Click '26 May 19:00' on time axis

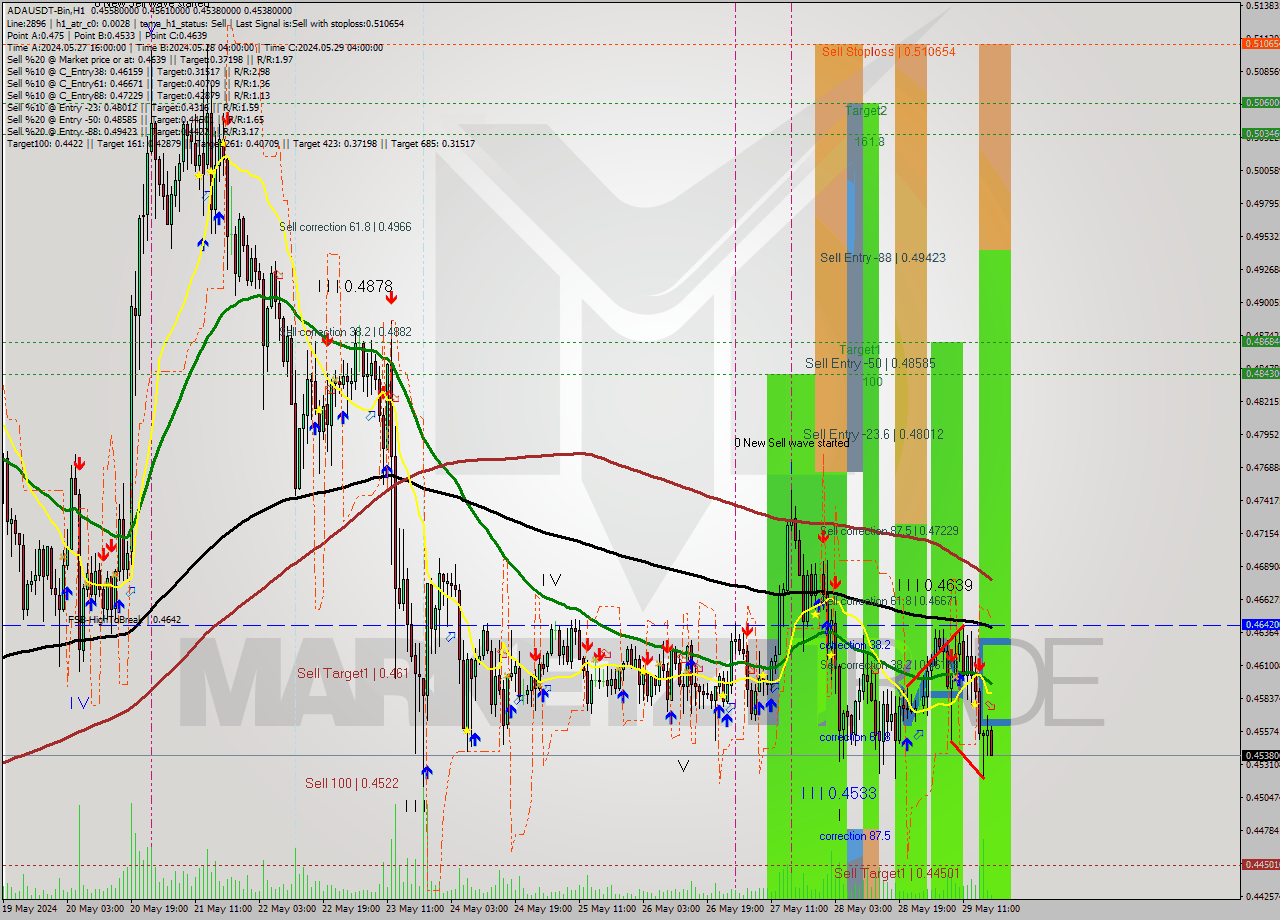coord(737,909)
